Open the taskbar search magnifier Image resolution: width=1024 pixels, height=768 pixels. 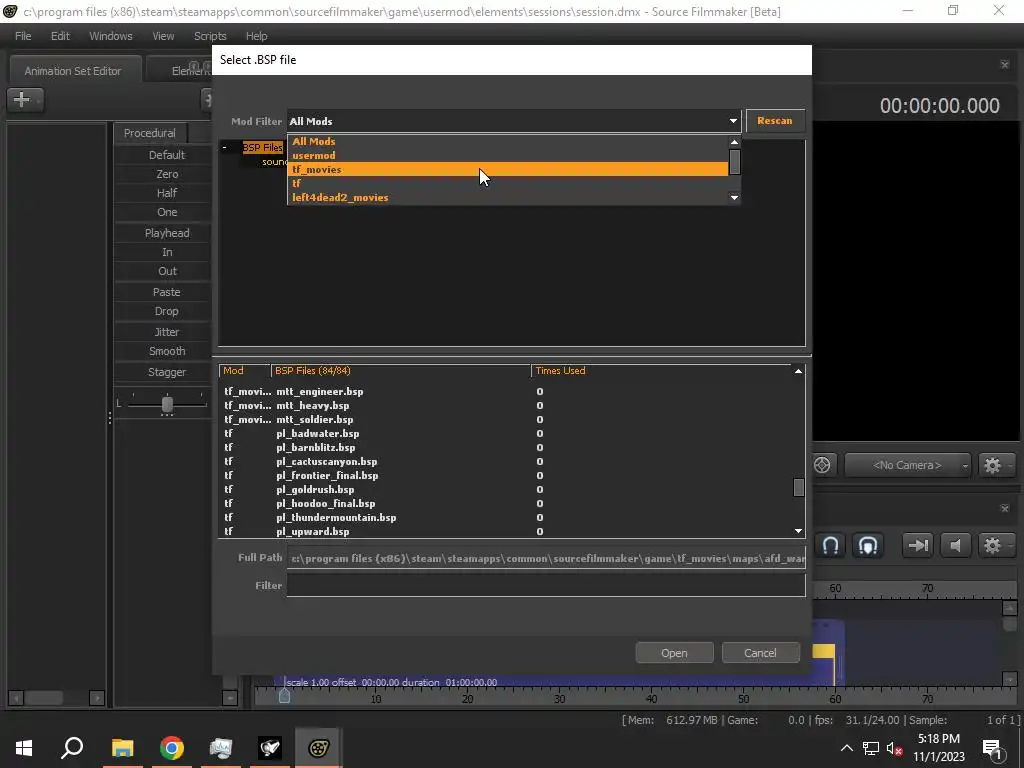72,748
